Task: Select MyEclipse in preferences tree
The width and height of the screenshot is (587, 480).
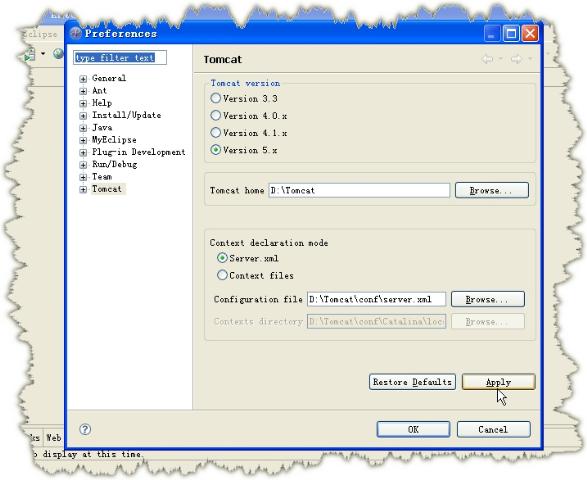Action: click(x=114, y=140)
